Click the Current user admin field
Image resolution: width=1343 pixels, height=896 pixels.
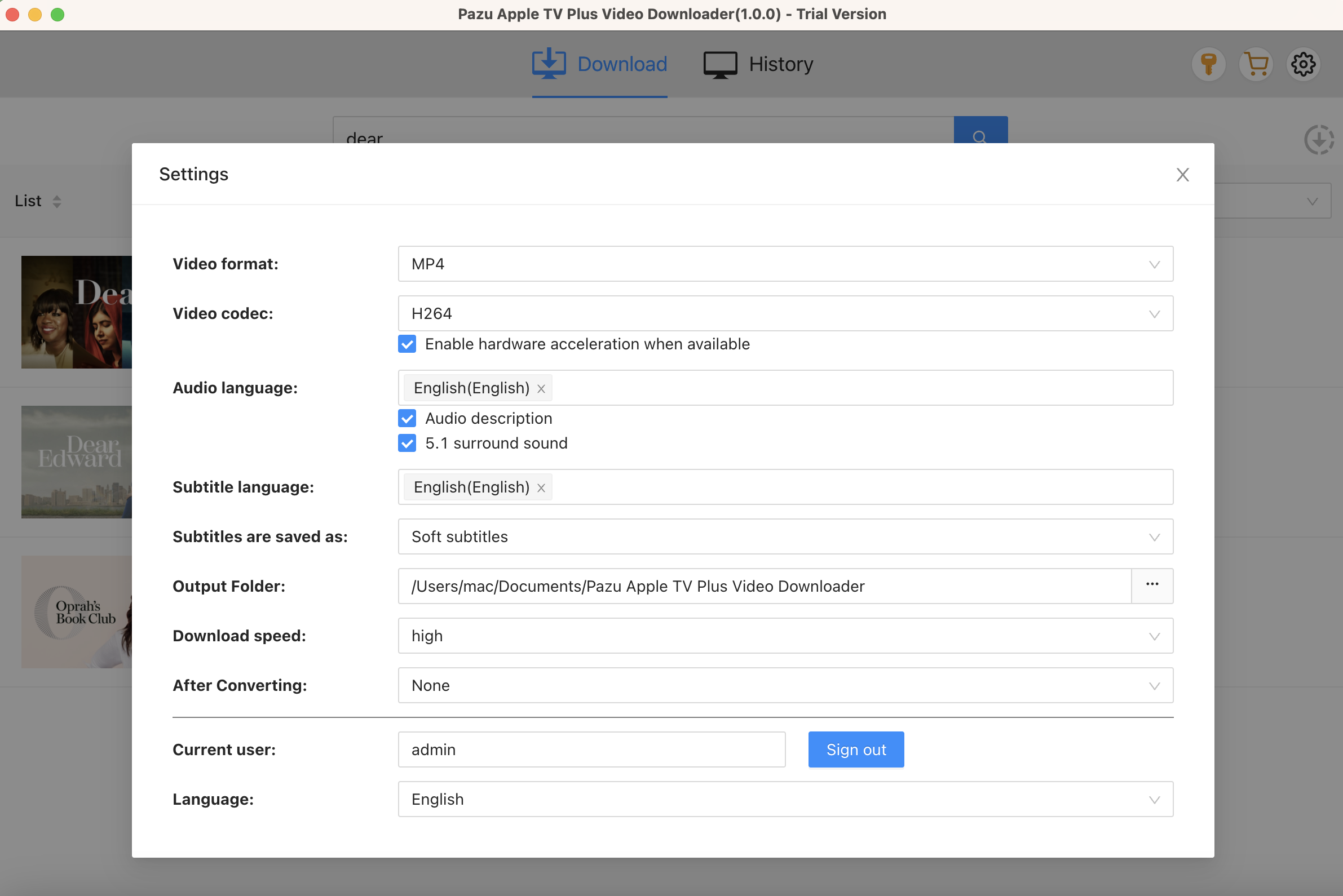pyautogui.click(x=592, y=749)
